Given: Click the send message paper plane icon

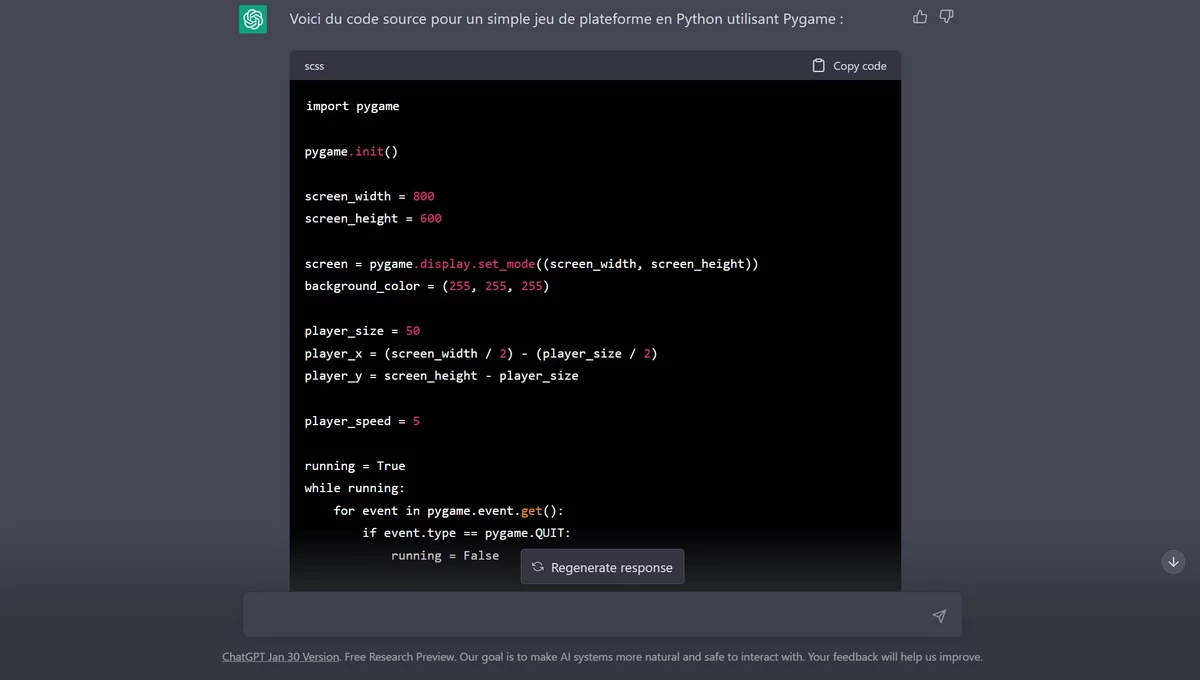Looking at the screenshot, I should click(x=939, y=616).
